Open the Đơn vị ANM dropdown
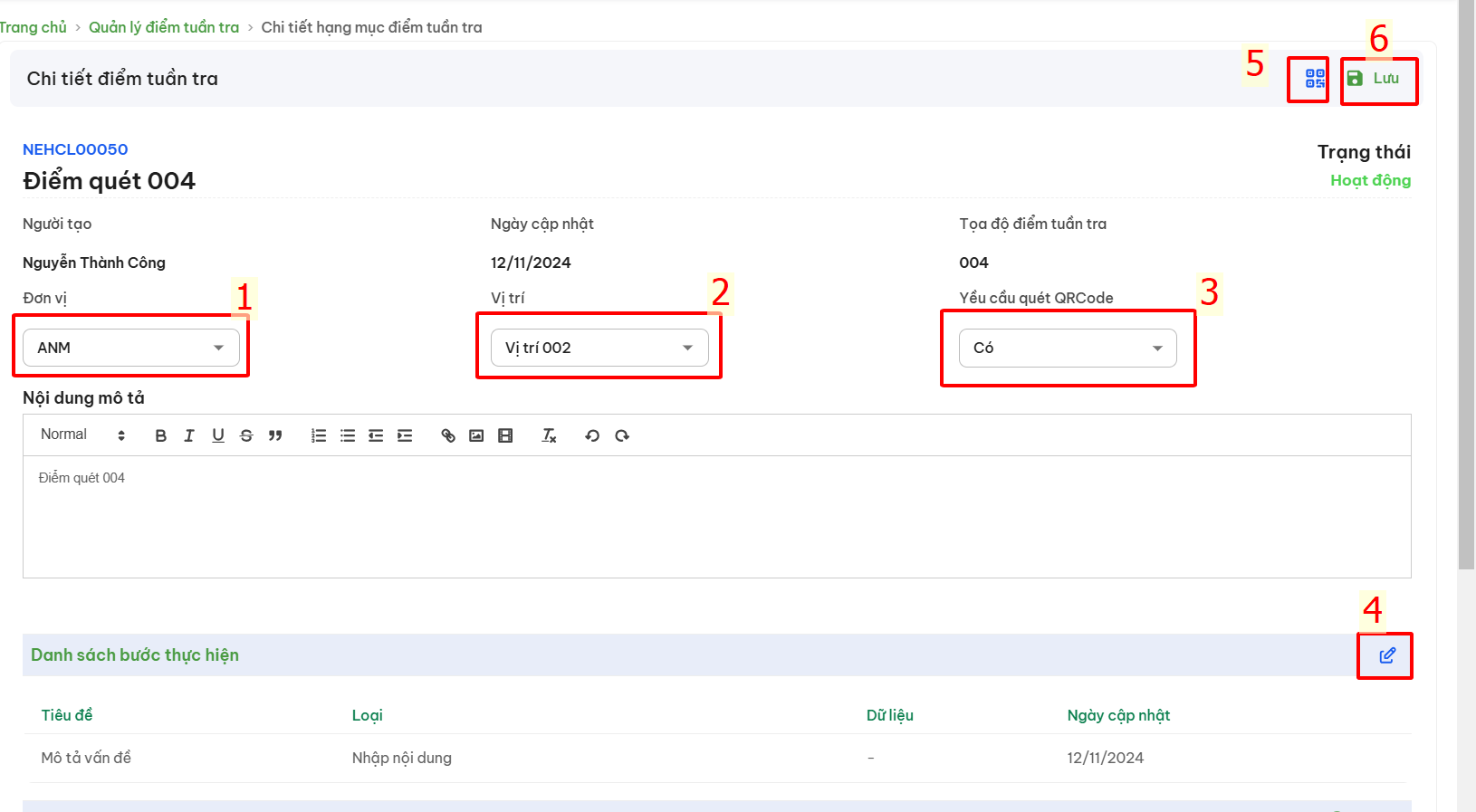 pyautogui.click(x=131, y=348)
